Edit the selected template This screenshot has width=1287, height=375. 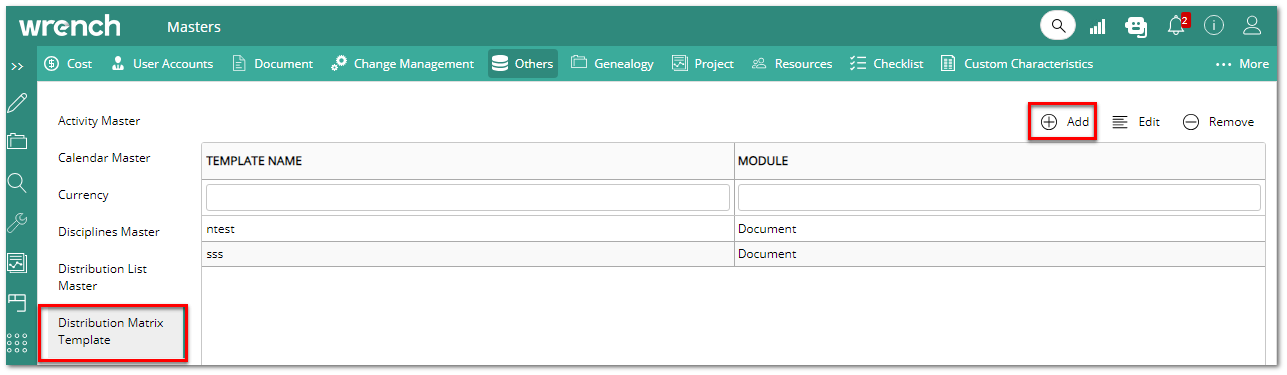pos(1136,122)
